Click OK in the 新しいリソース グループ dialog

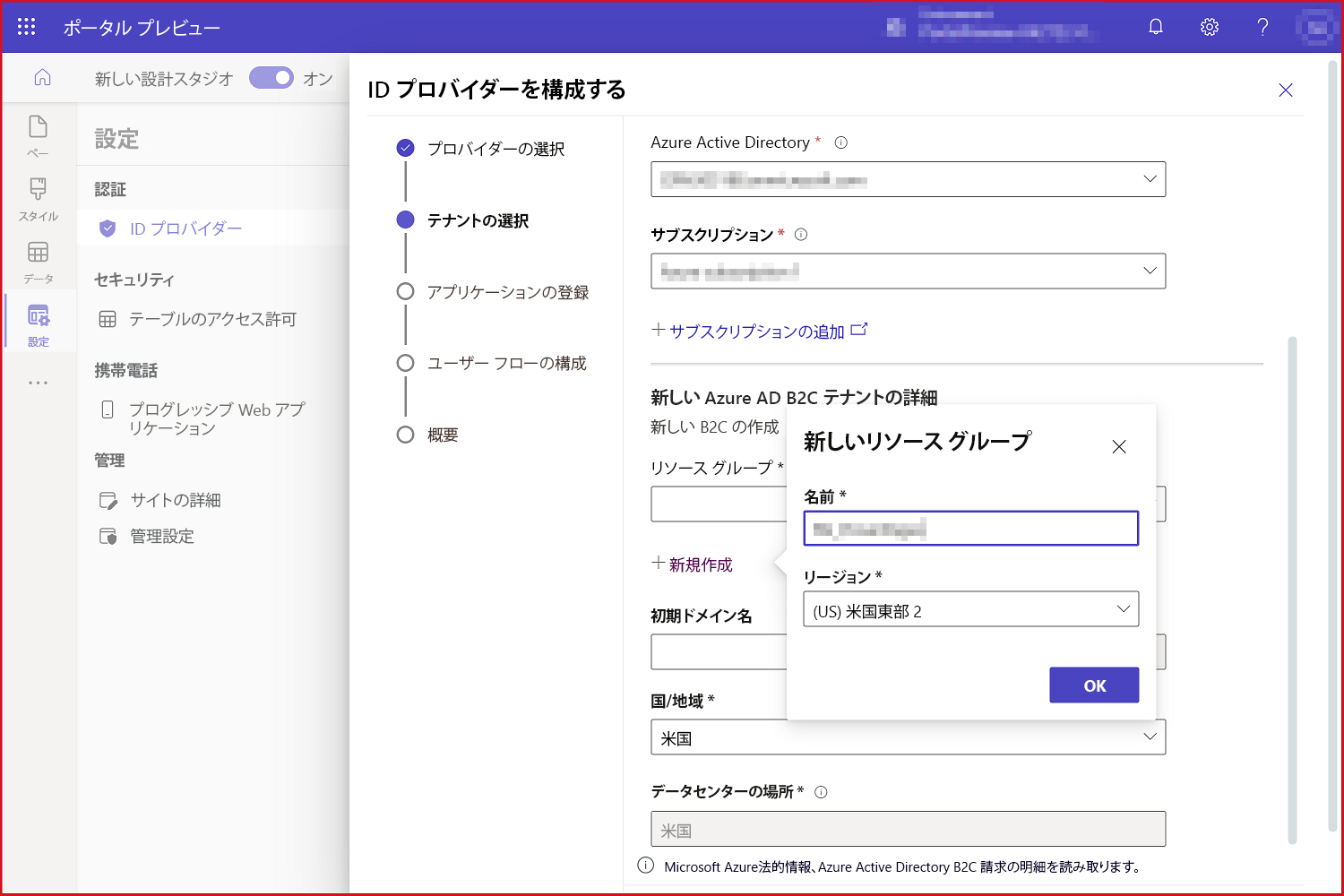point(1094,685)
